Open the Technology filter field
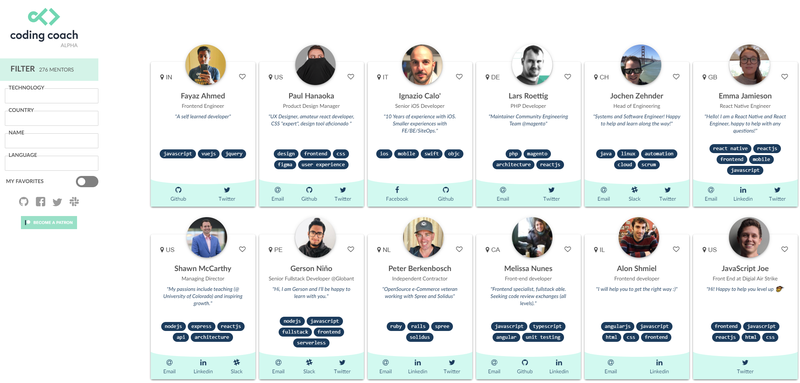 (52, 95)
